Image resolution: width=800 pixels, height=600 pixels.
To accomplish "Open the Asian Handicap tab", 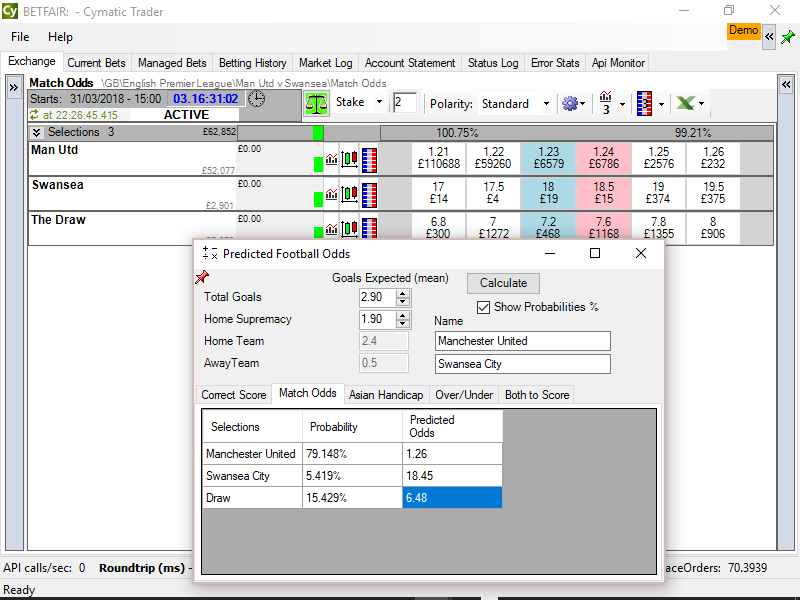I will 388,395.
